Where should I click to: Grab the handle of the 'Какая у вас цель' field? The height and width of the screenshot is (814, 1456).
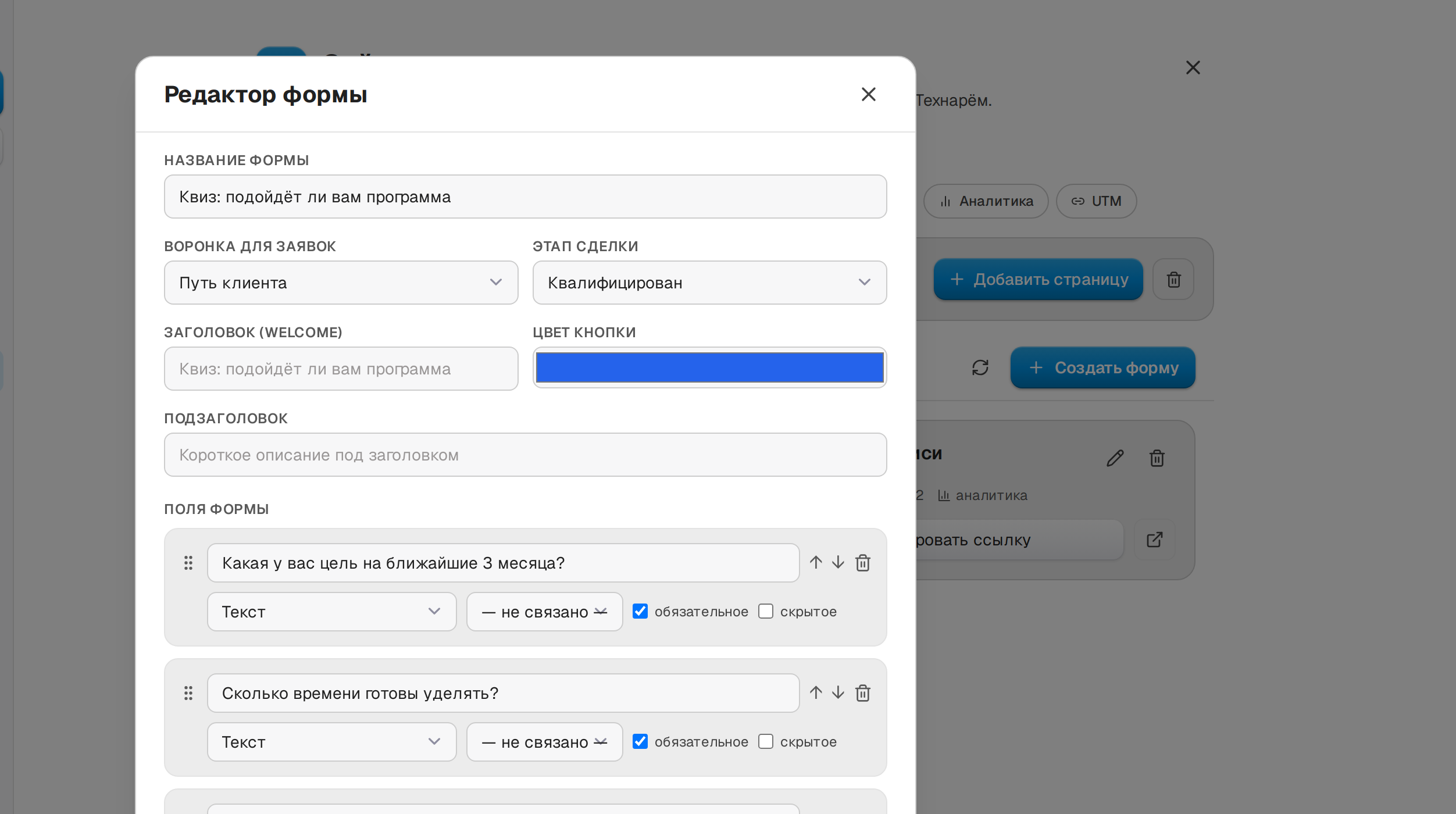(188, 563)
